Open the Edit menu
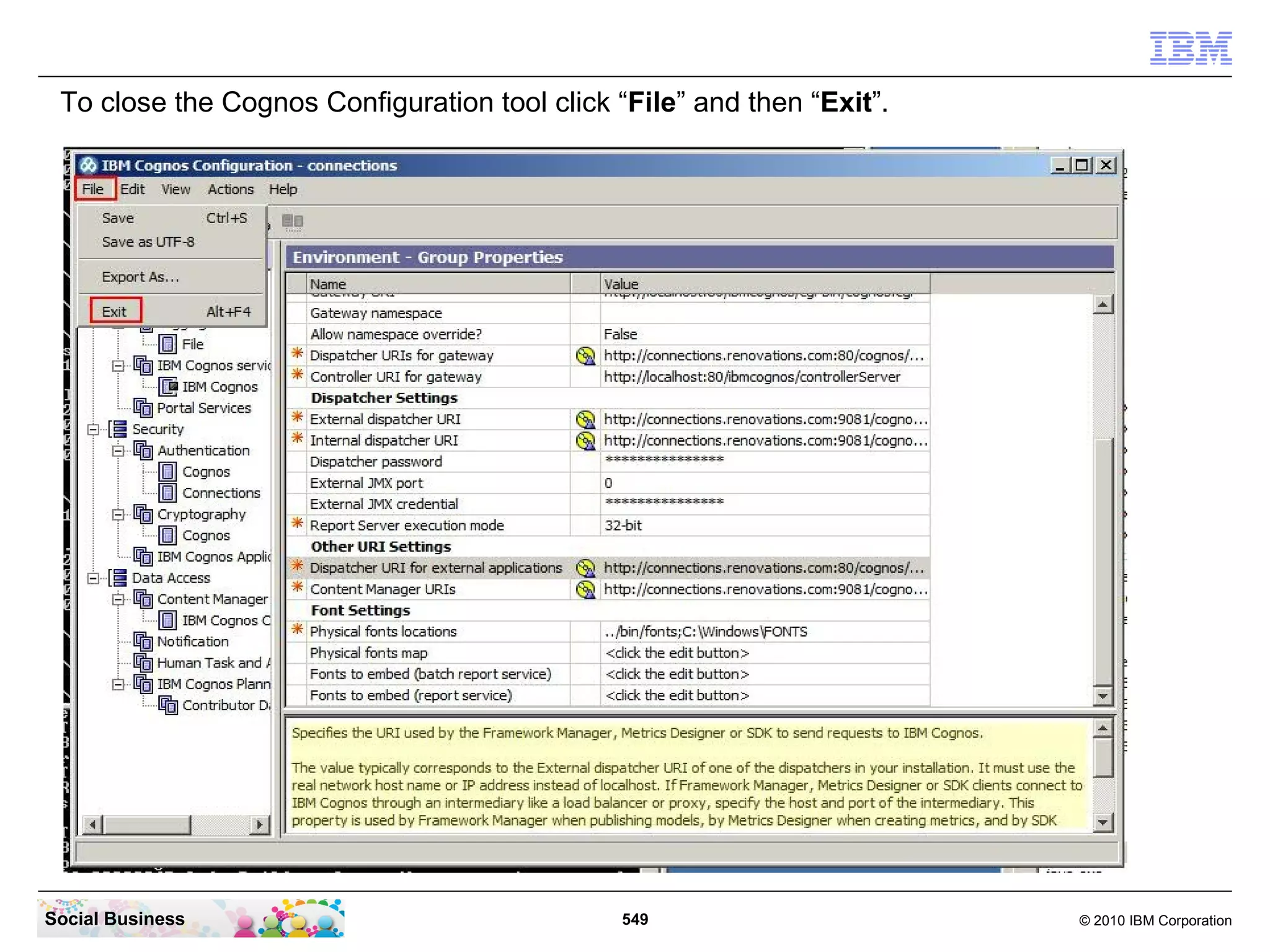 (x=132, y=189)
